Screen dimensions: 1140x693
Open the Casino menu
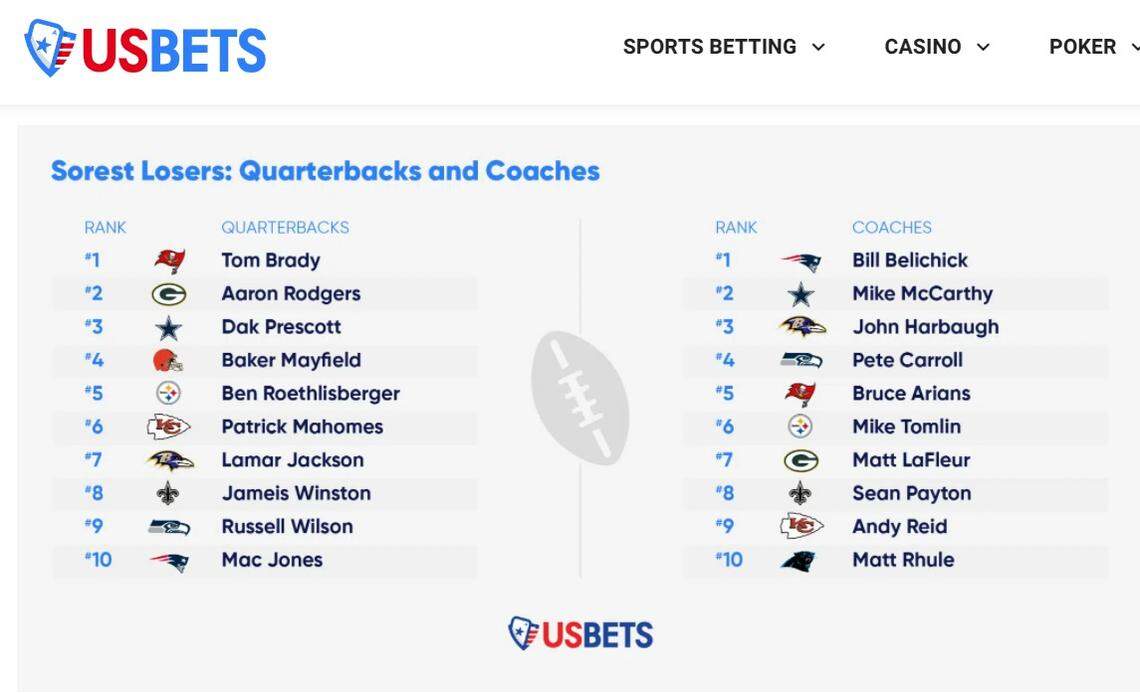[921, 46]
